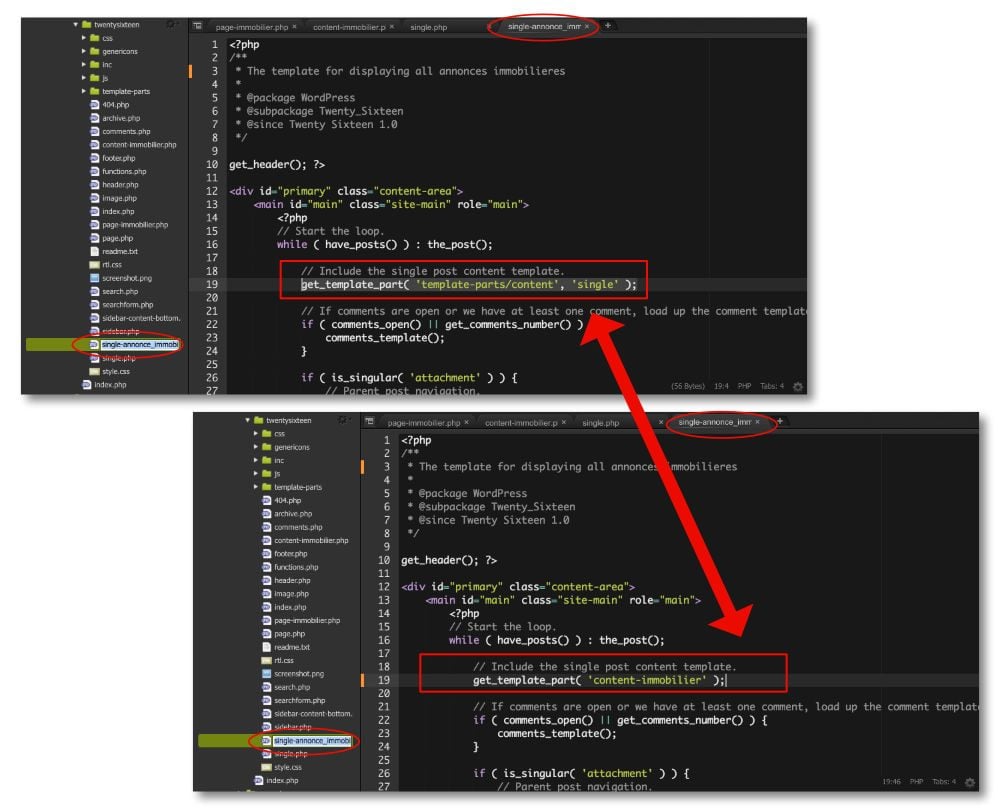Click the readme.txt file icon in lower sidebar
This screenshot has height=810, width=1000.
(266, 647)
